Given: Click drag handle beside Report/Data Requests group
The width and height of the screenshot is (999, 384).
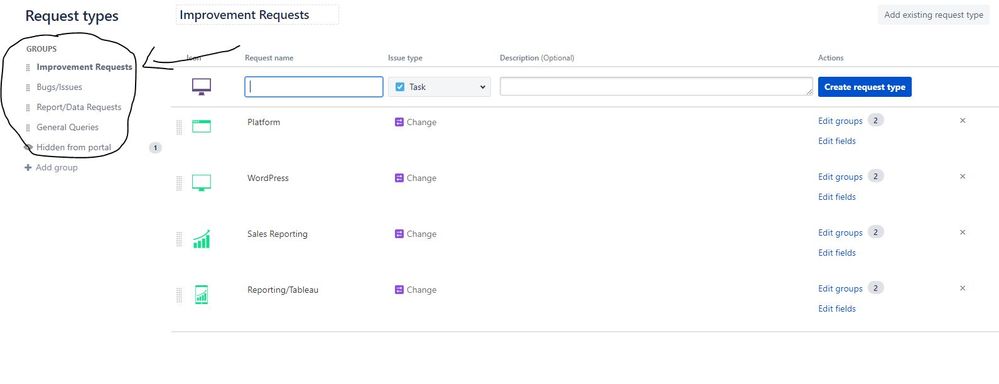Looking at the screenshot, I should [x=28, y=108].
